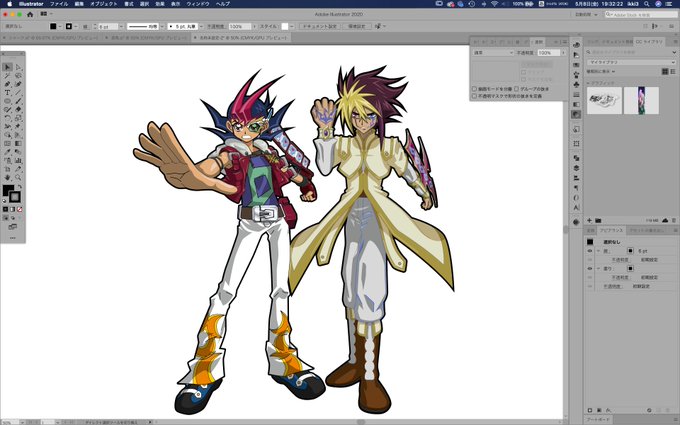Image resolution: width=680 pixels, height=425 pixels.
Task: Select the Paintbrush tool
Action: coord(18,101)
